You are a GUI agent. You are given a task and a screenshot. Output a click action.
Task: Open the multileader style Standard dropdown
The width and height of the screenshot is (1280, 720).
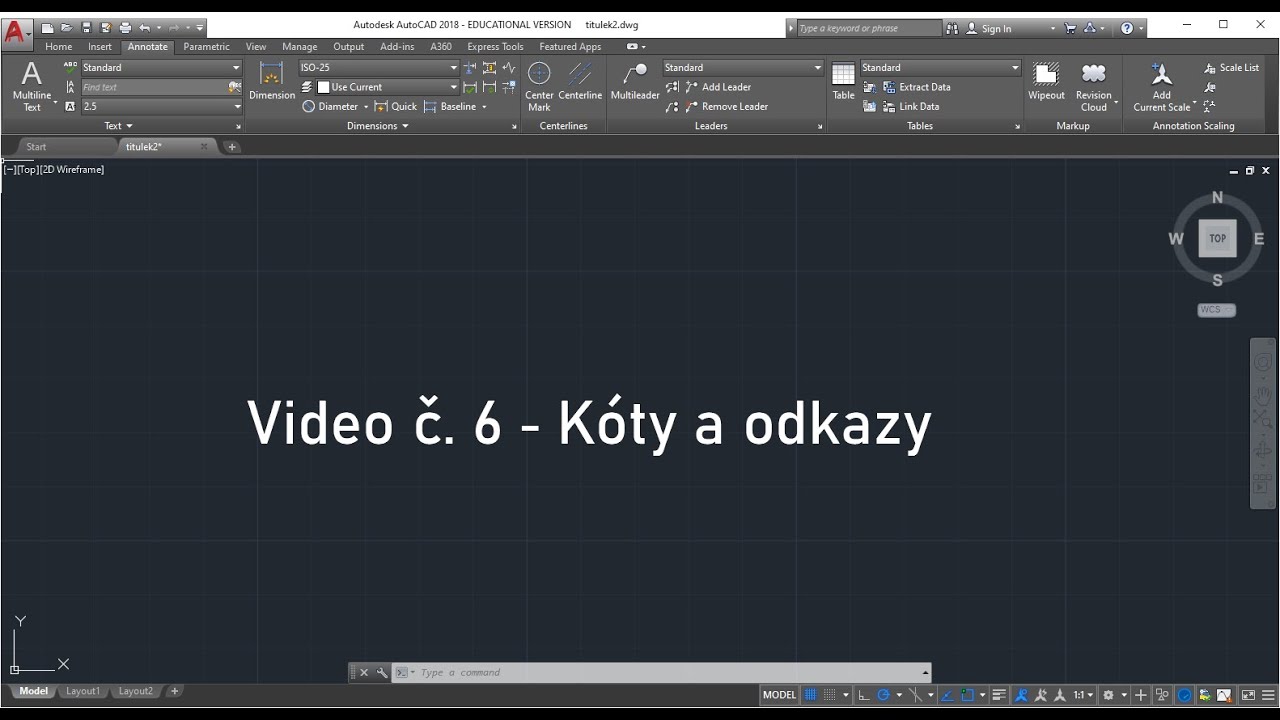pyautogui.click(x=817, y=67)
